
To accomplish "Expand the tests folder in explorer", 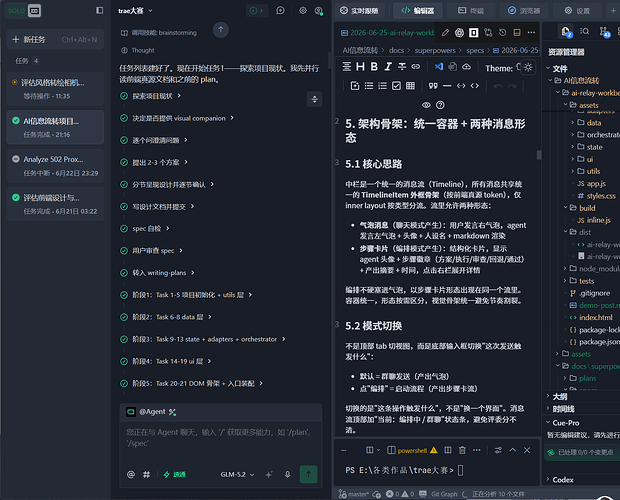I will 586,281.
